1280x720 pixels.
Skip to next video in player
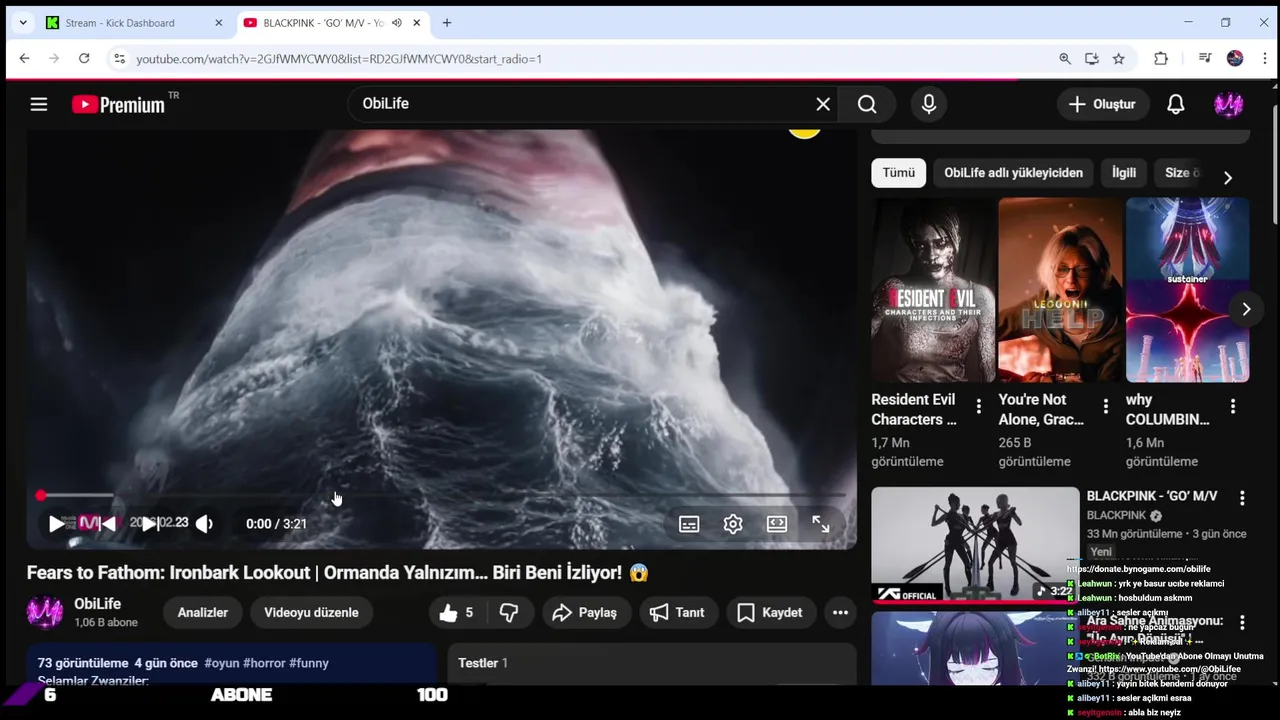(149, 523)
